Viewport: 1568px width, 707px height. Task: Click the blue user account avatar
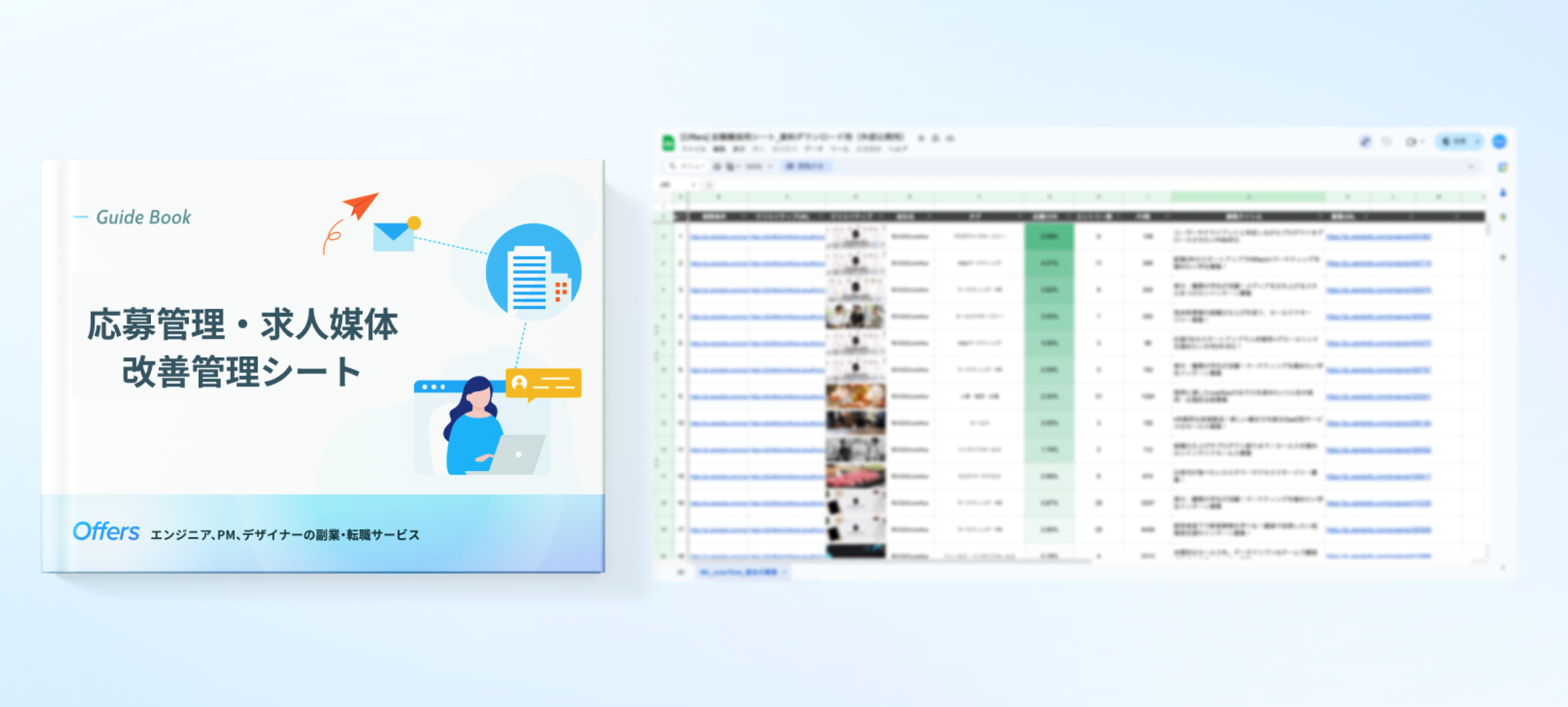point(1499,141)
